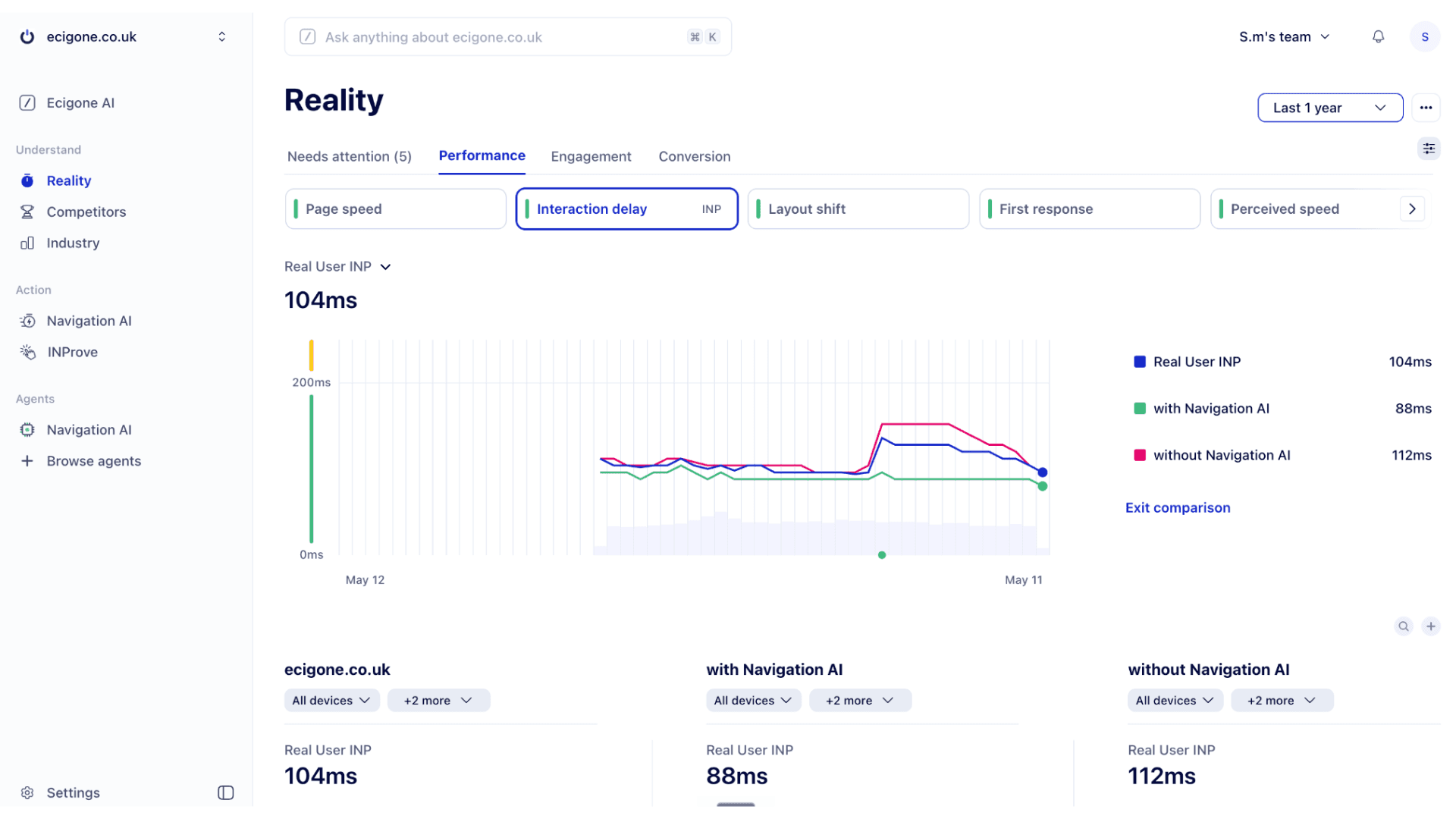Select the Interaction delay INP card
Screen dimensions: 1456x819
[x=626, y=209]
